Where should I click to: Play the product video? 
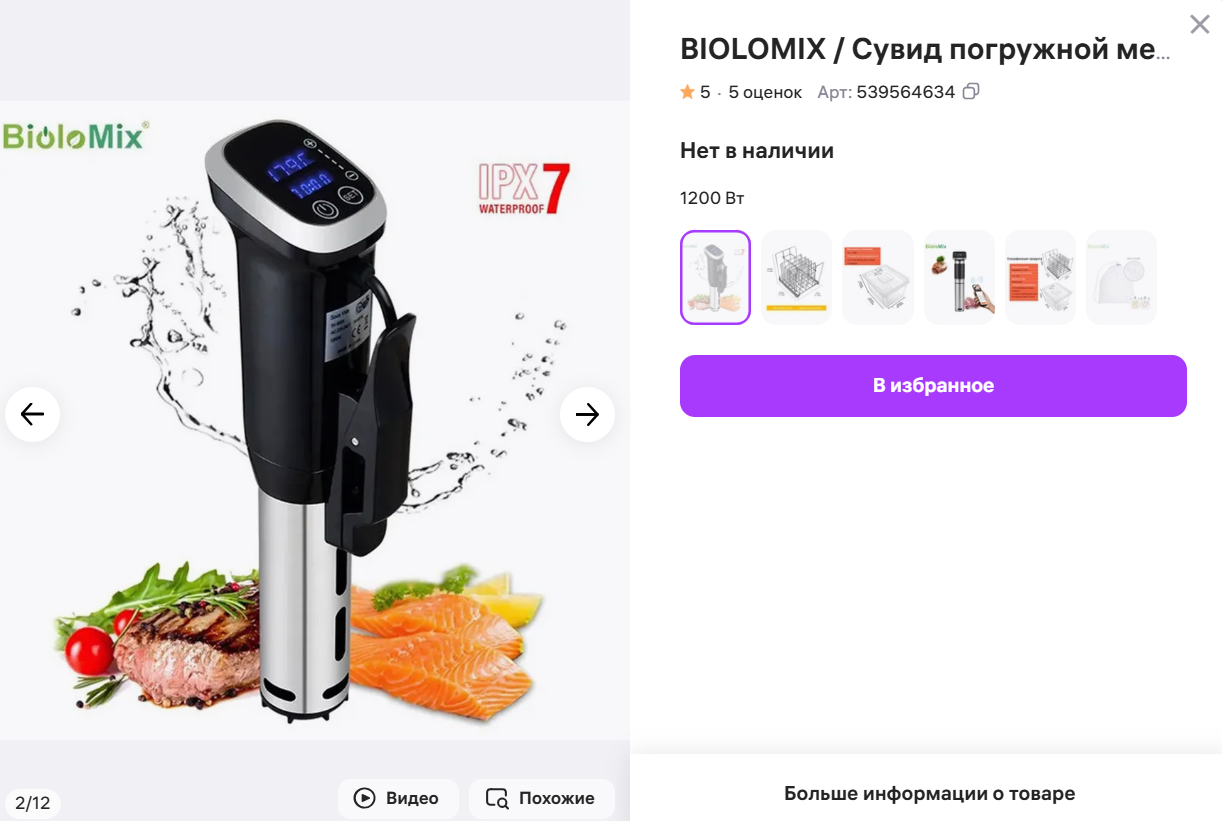[x=398, y=798]
